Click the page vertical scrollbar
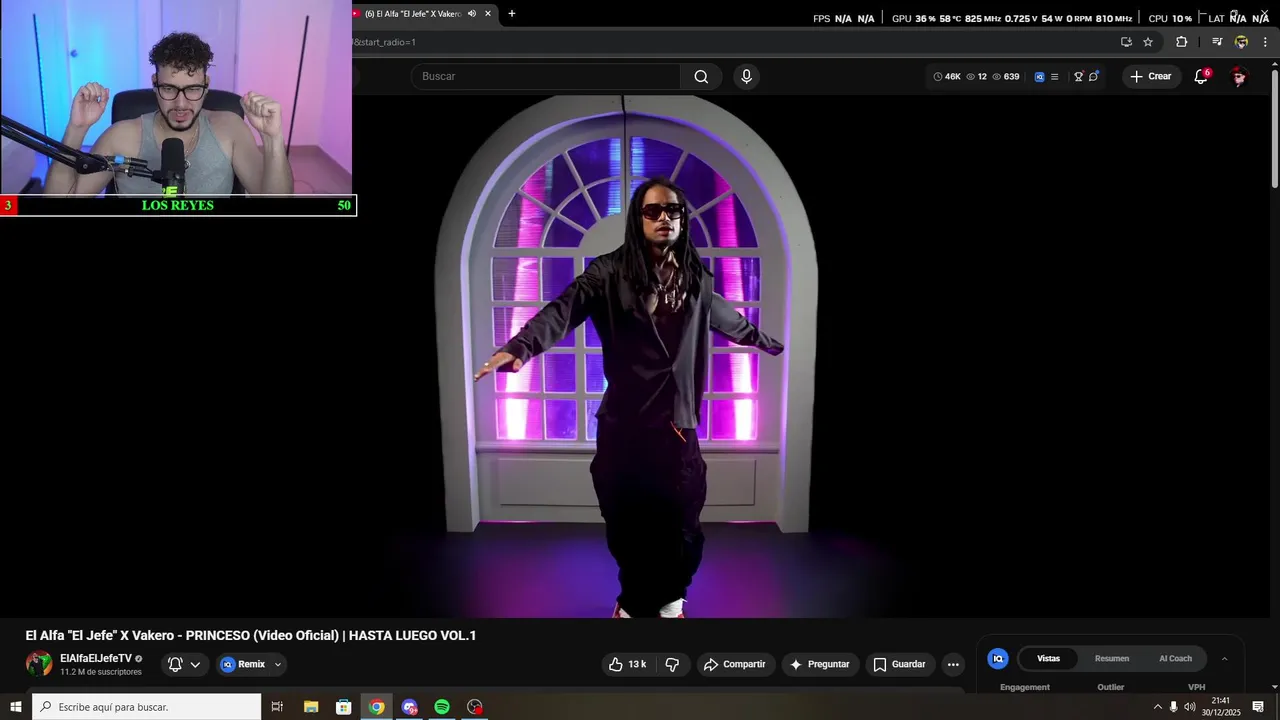This screenshot has height=720, width=1280. 1274,128
